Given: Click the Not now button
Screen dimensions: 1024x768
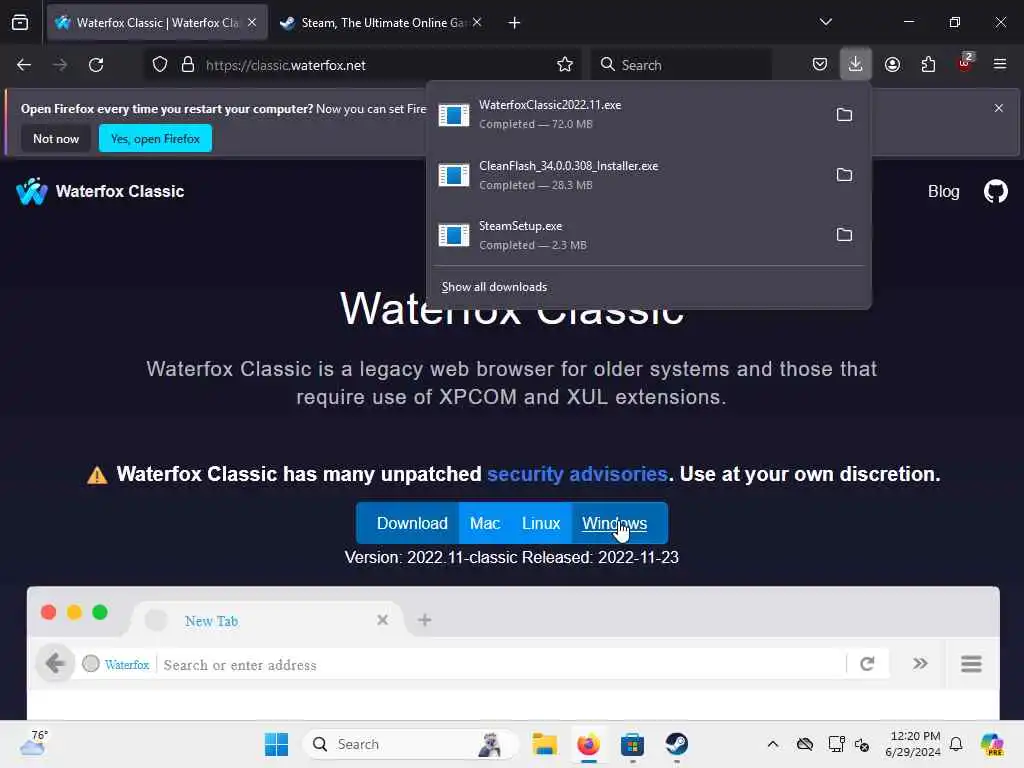Looking at the screenshot, I should [x=56, y=138].
